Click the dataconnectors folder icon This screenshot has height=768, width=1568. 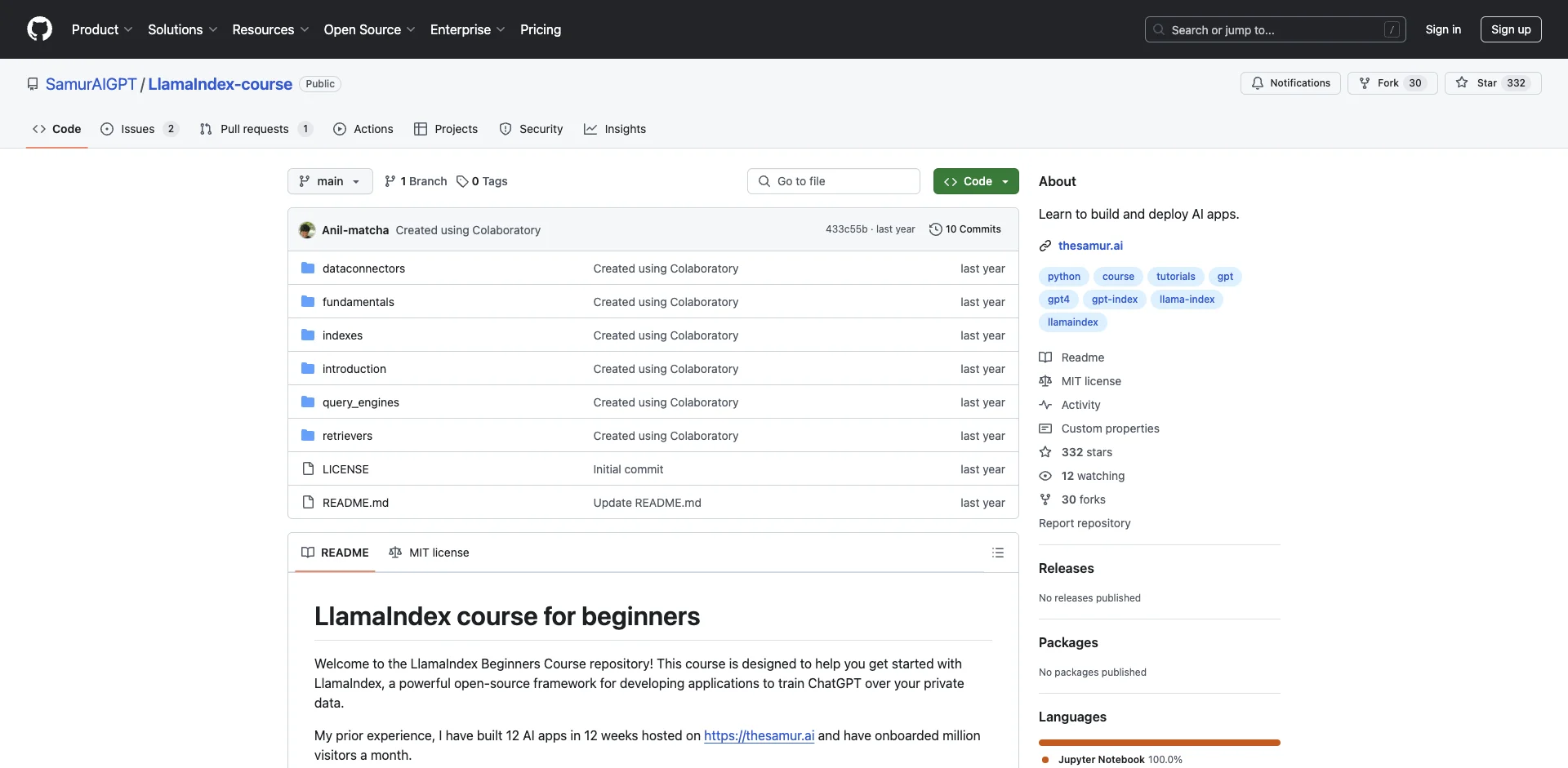(x=308, y=268)
